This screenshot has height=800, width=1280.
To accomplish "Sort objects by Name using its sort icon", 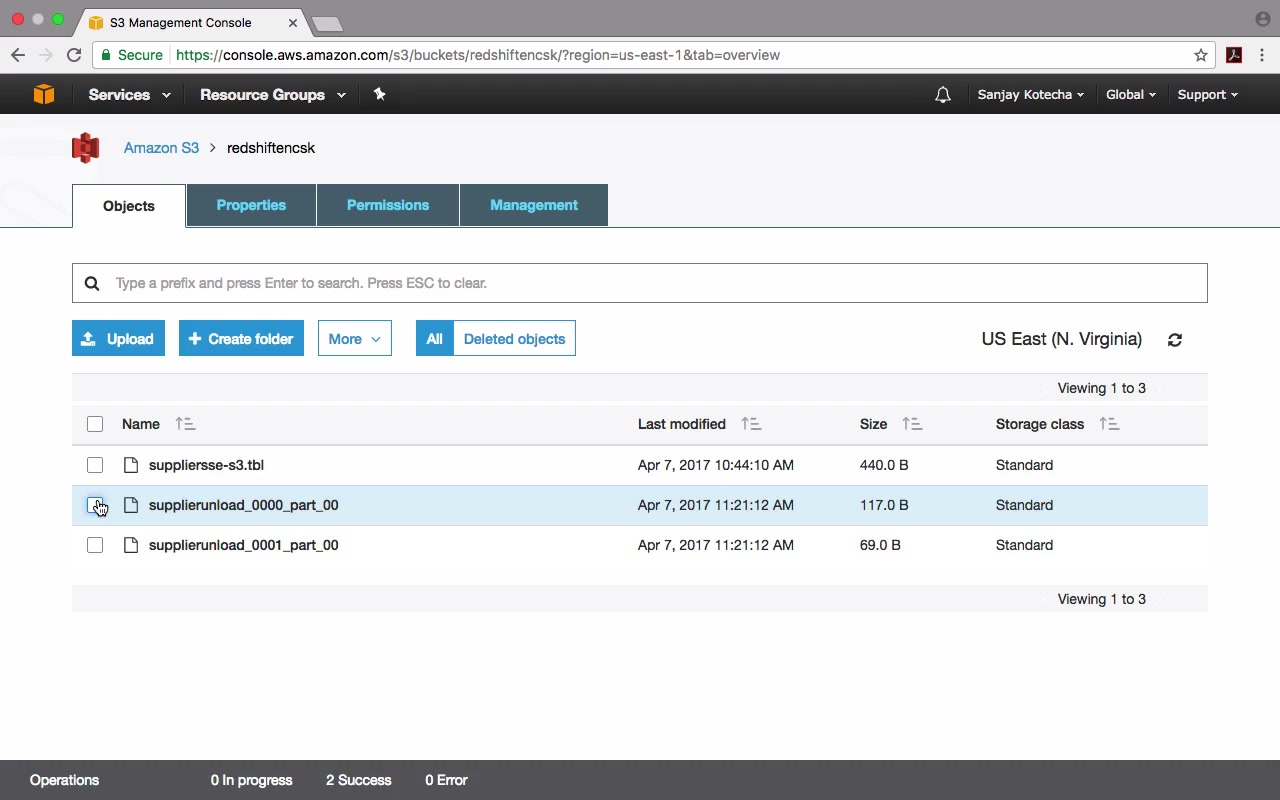I will pyautogui.click(x=185, y=424).
